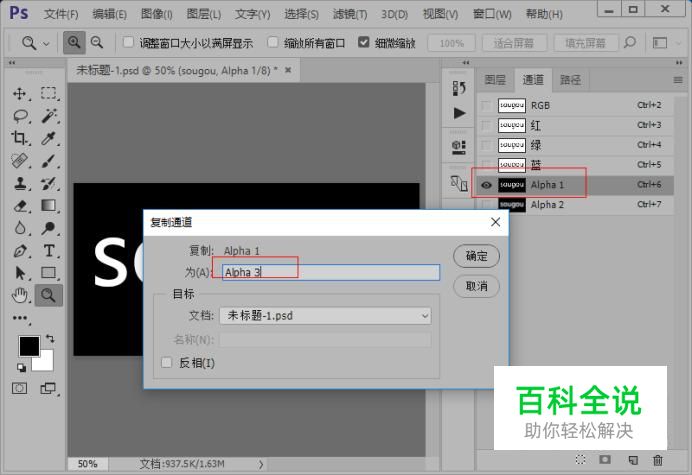Open the Actions panel play icon
Screen dimensions: 692x475
459,113
